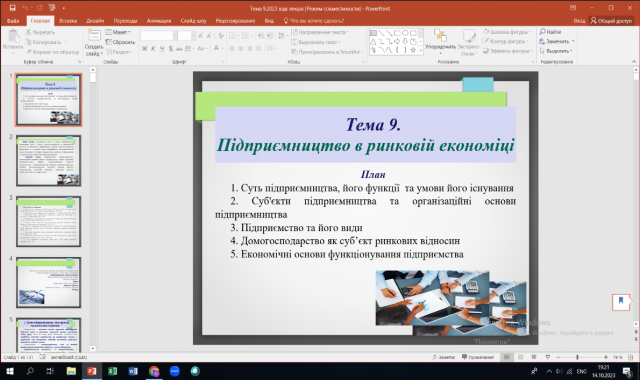640x380 pixels.
Task: Click the Reset (Сбросить) button
Action: [120, 42]
